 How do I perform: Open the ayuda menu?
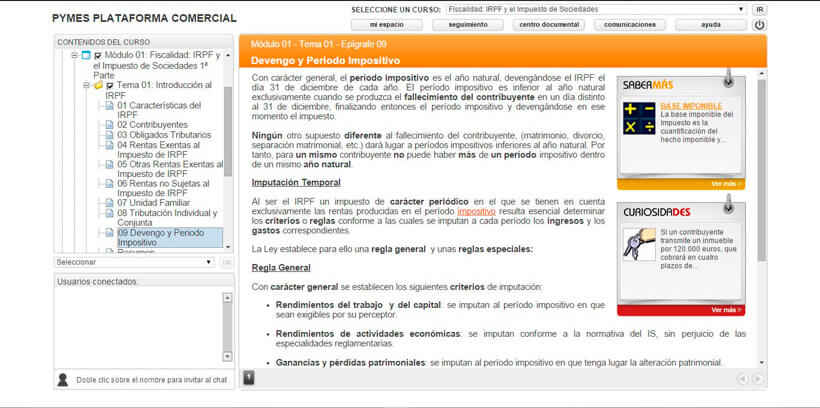711,25
